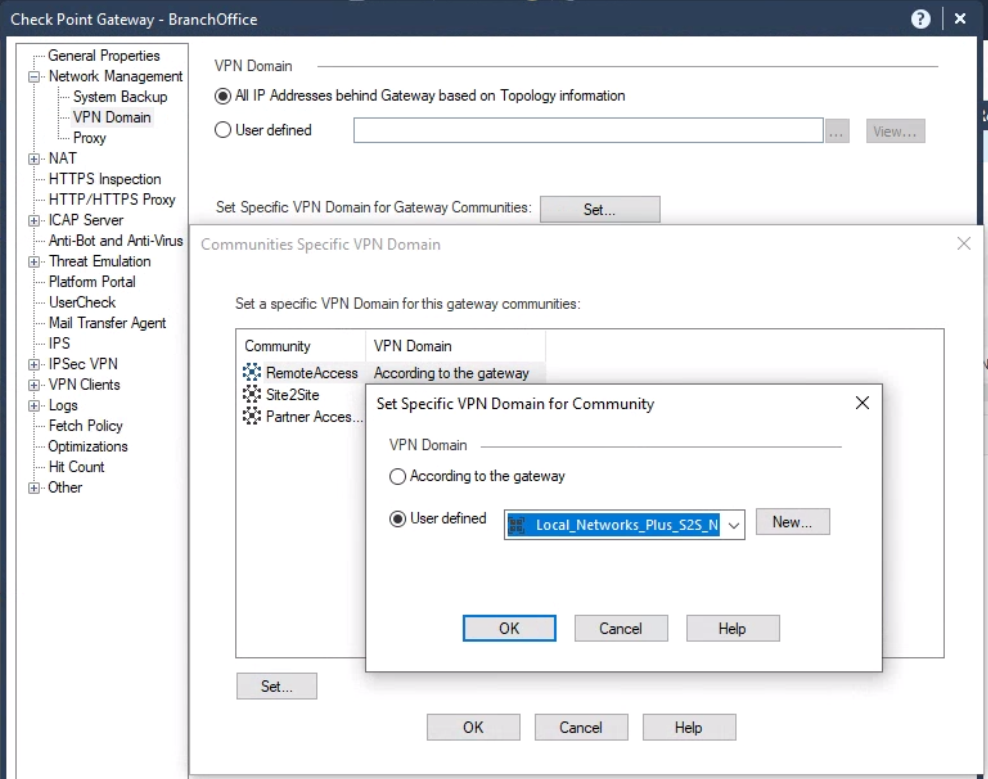The height and width of the screenshot is (779, 988).
Task: Click 'According to the gateway' table cell
Action: pyautogui.click(x=451, y=373)
